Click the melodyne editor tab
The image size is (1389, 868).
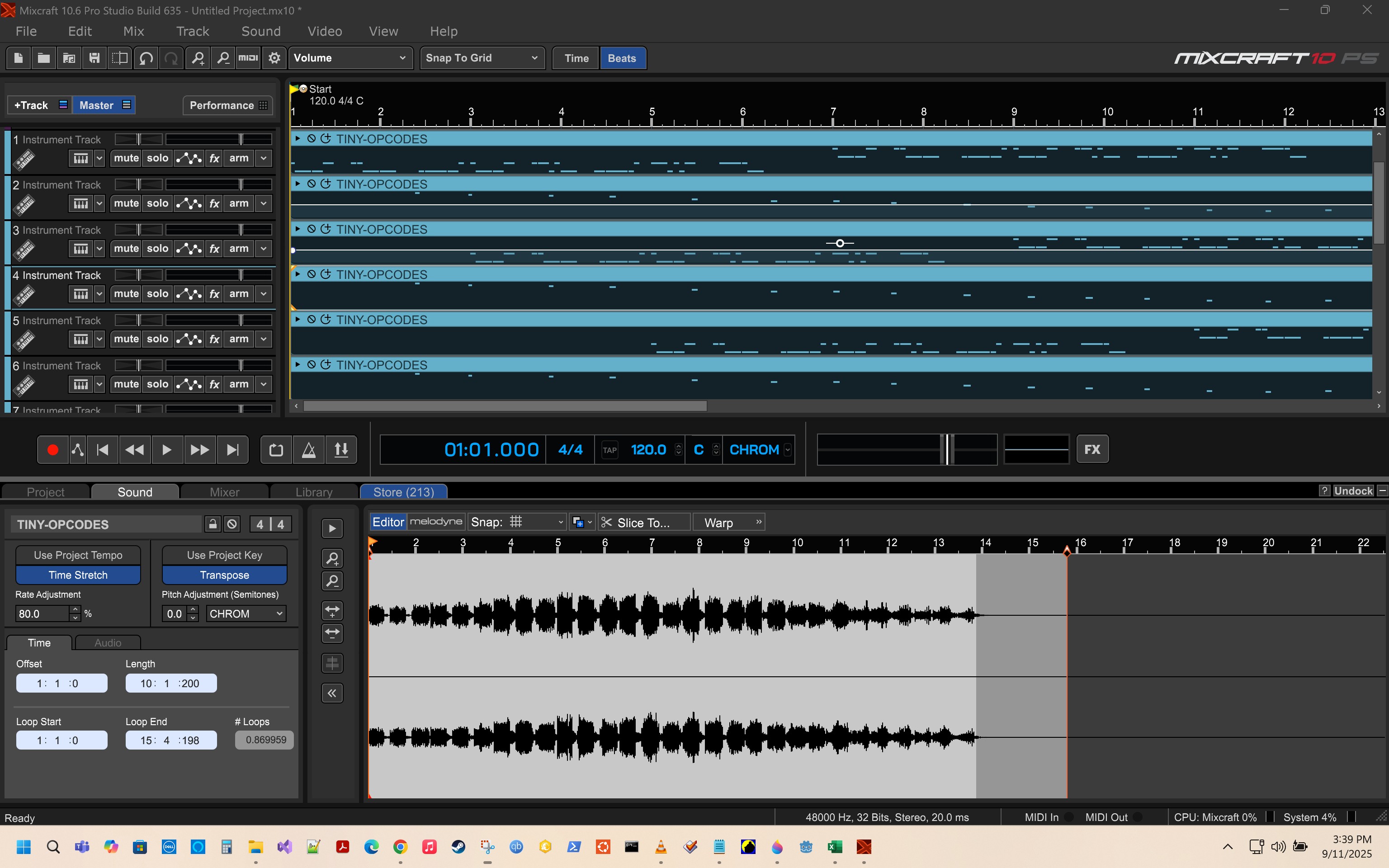coord(436,521)
